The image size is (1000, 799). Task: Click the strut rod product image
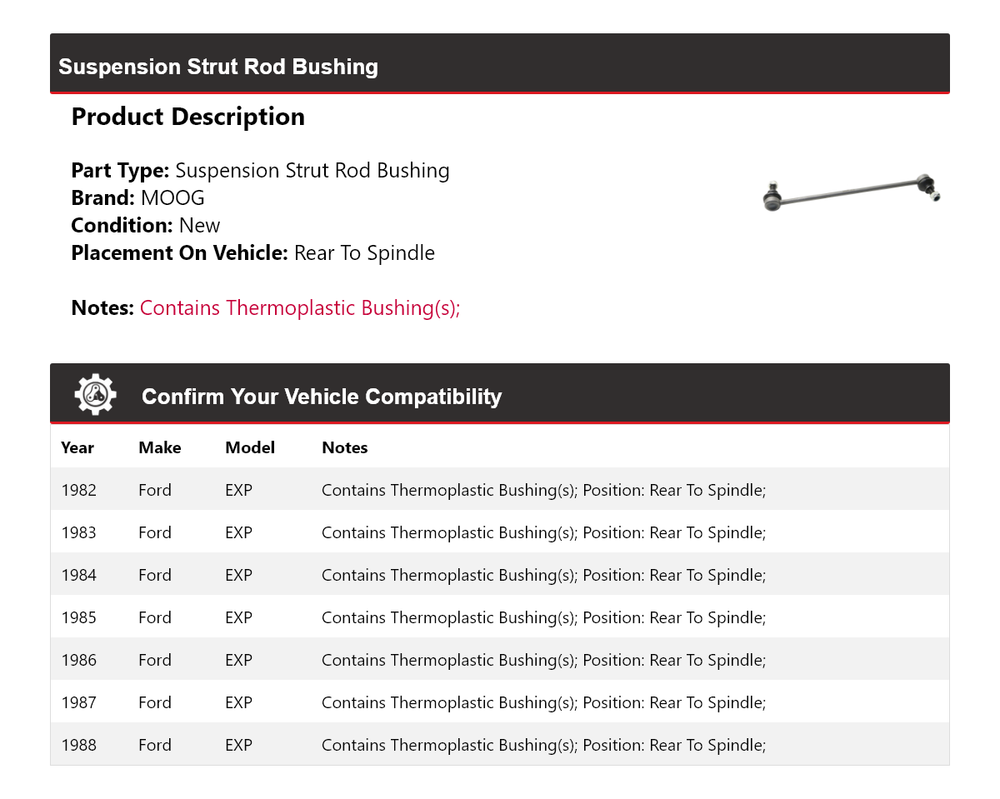[x=851, y=193]
